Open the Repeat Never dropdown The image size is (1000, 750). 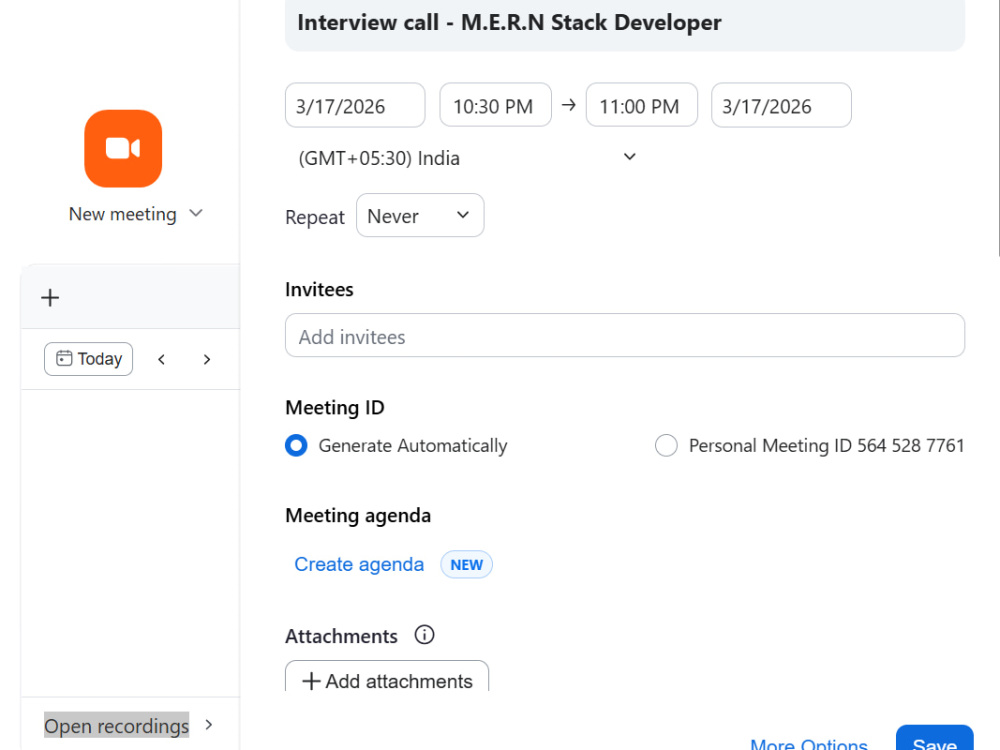[420, 216]
